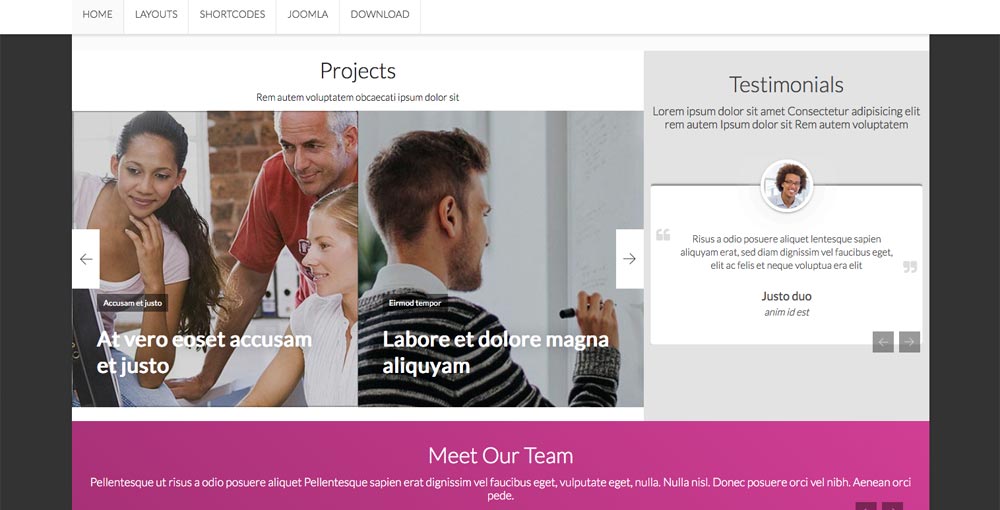
Task: Click the man writing on whiteboard image
Action: [501, 259]
